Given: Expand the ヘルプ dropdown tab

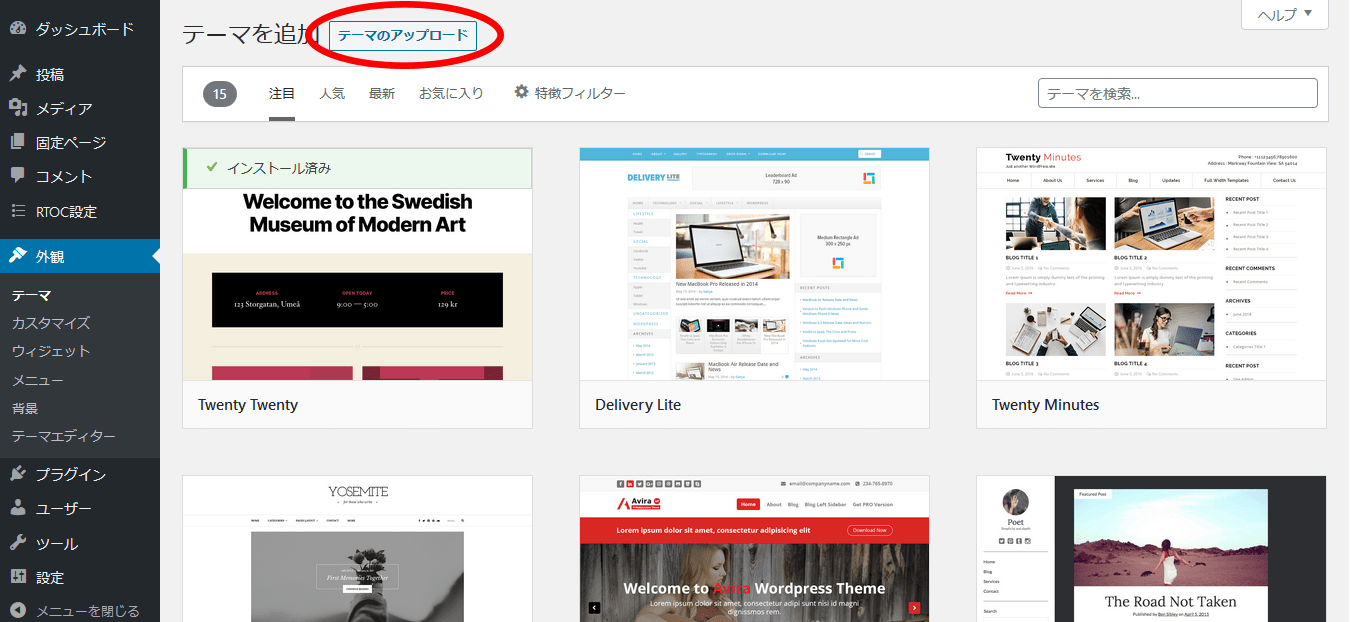Looking at the screenshot, I should coord(1285,14).
